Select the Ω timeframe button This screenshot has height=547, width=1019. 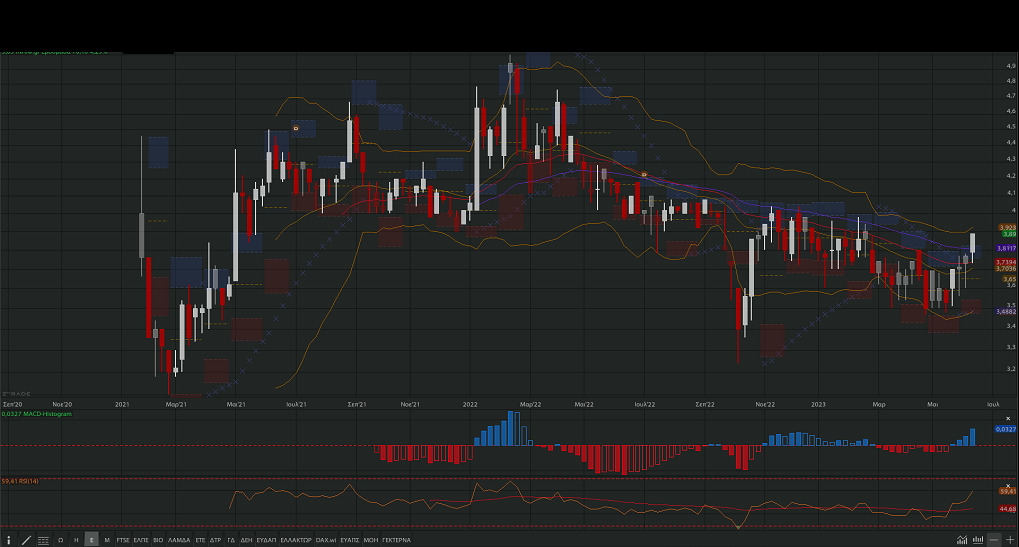point(60,540)
